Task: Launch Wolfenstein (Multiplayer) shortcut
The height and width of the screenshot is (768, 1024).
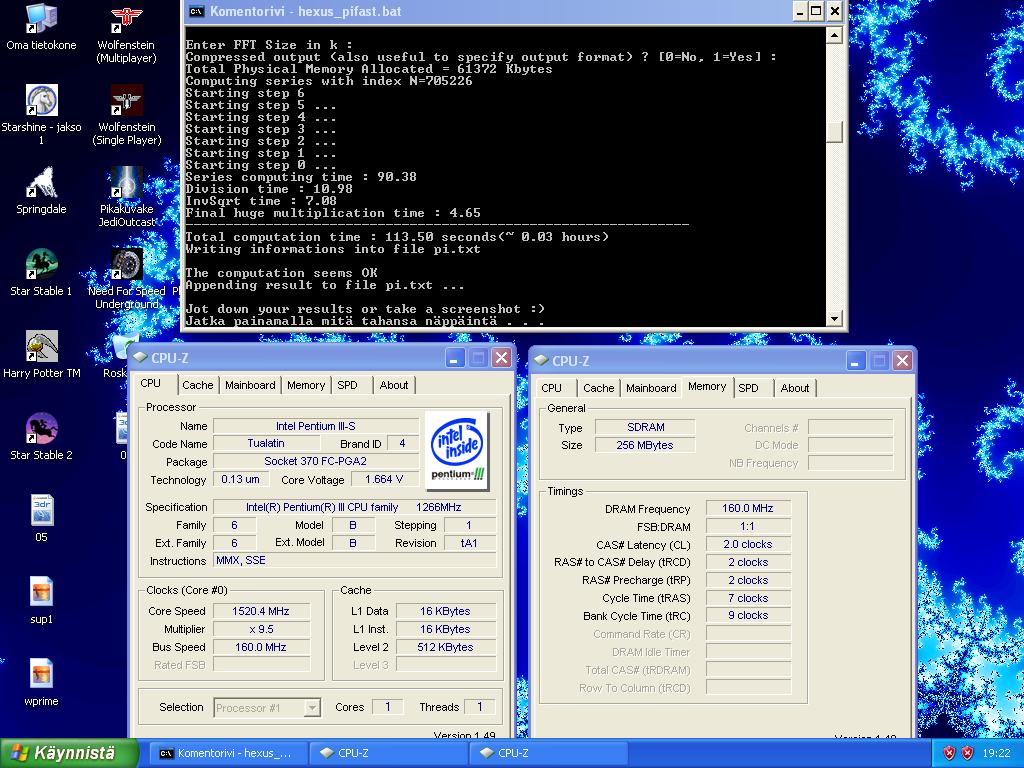Action: pyautogui.click(x=126, y=33)
